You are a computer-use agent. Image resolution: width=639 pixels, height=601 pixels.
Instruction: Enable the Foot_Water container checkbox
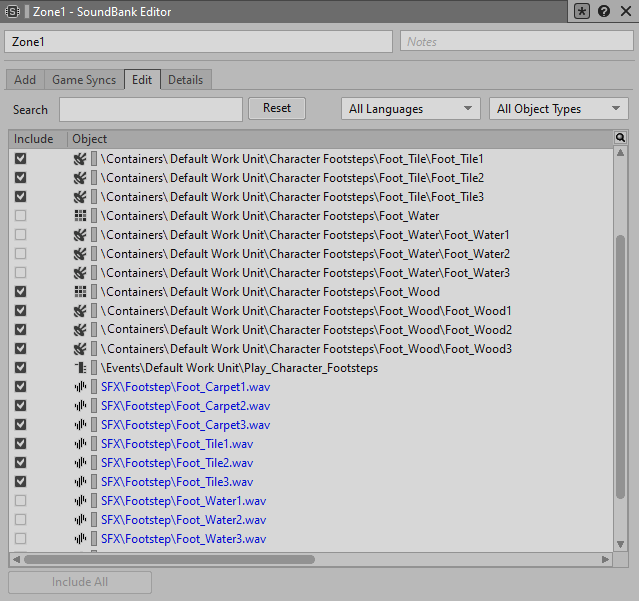(x=20, y=216)
